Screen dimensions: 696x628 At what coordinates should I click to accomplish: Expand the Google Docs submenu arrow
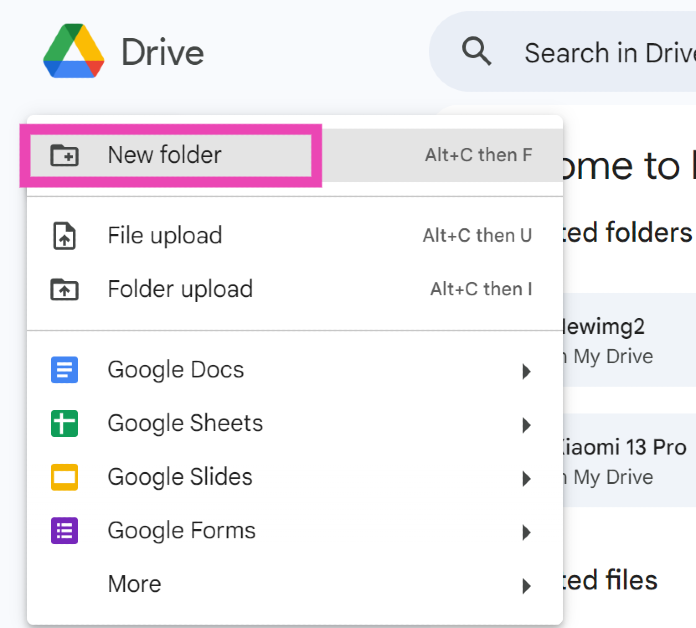coord(526,371)
